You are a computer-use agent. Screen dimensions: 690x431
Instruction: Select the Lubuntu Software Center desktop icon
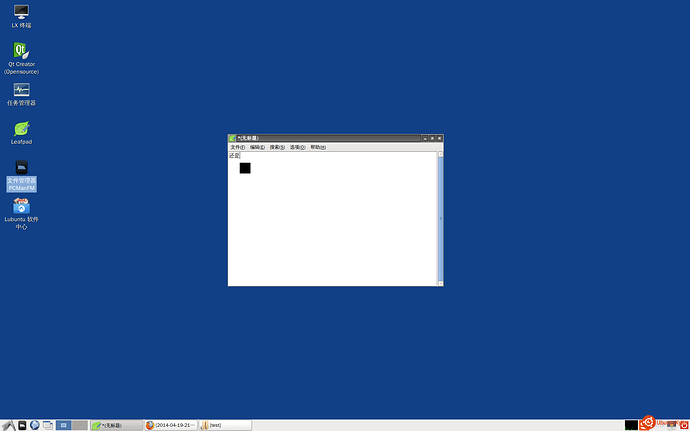(21, 214)
